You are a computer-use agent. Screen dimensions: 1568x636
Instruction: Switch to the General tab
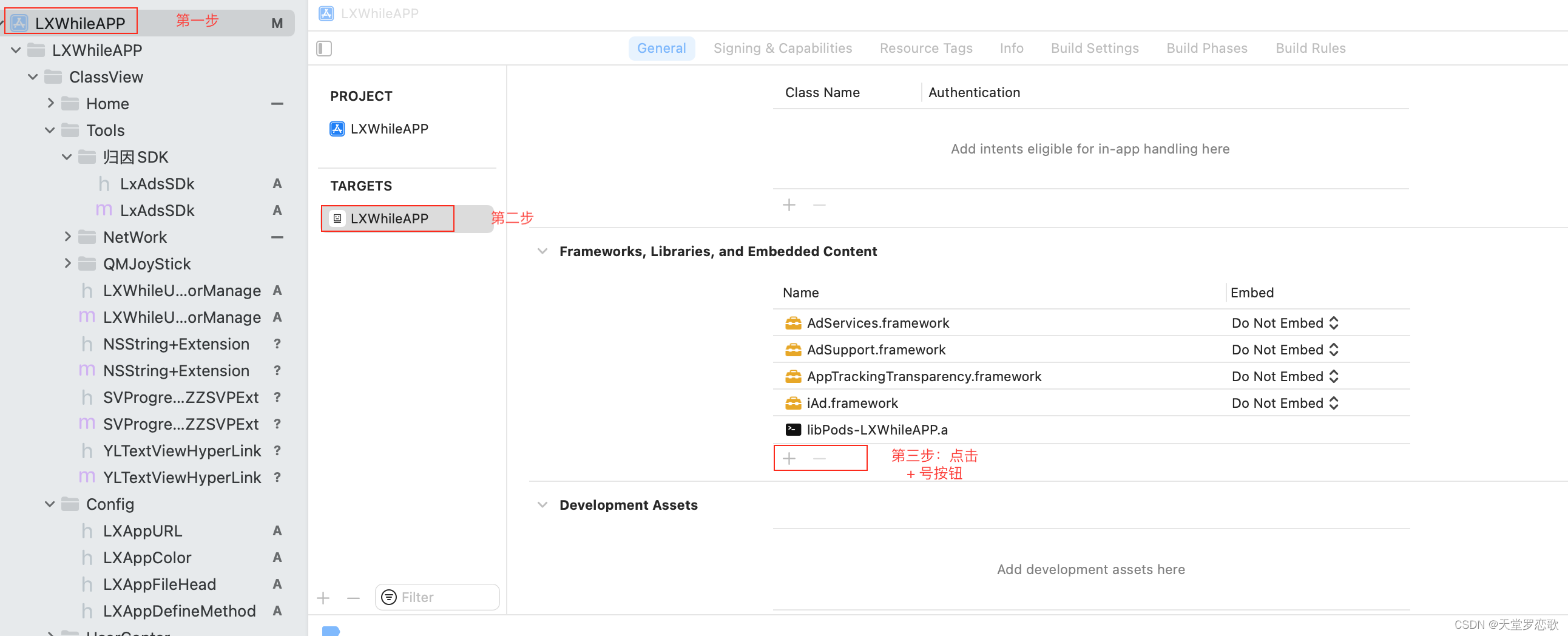coord(661,48)
